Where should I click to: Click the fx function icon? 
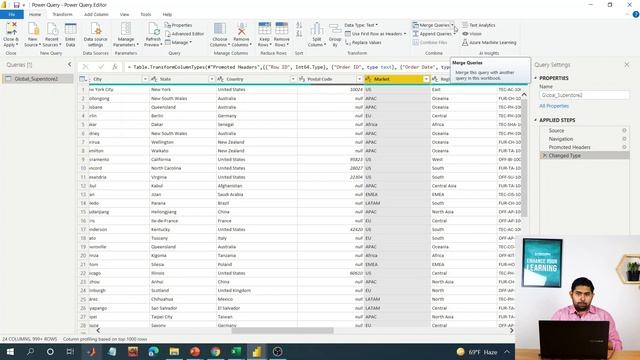tap(115, 67)
